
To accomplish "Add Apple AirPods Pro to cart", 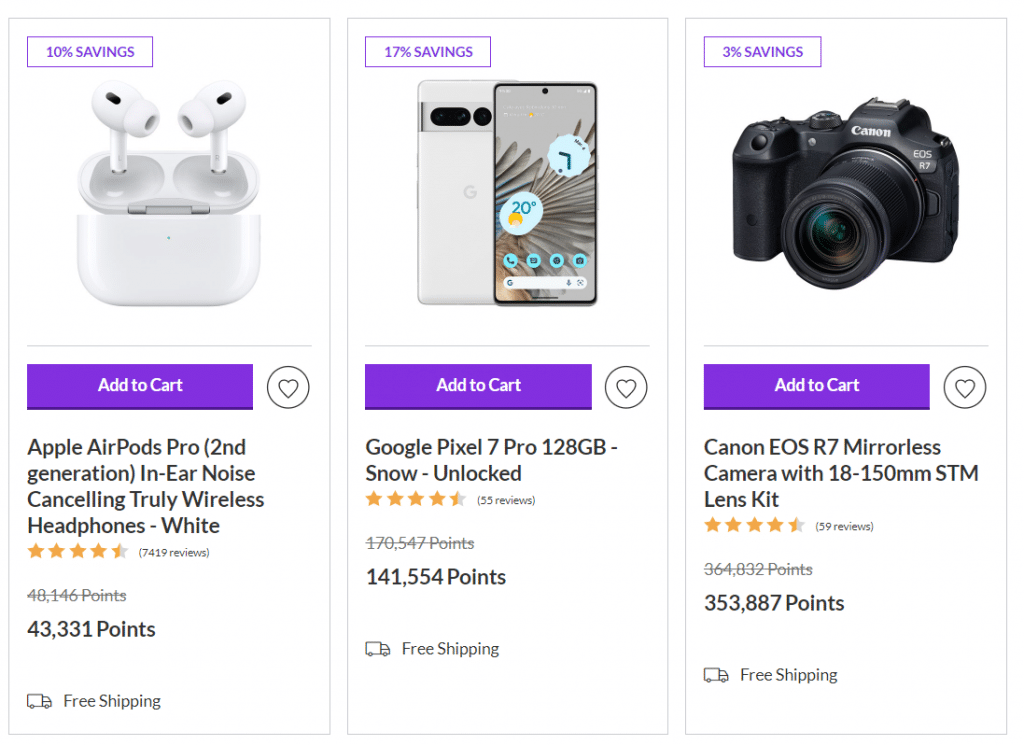I will click(140, 386).
